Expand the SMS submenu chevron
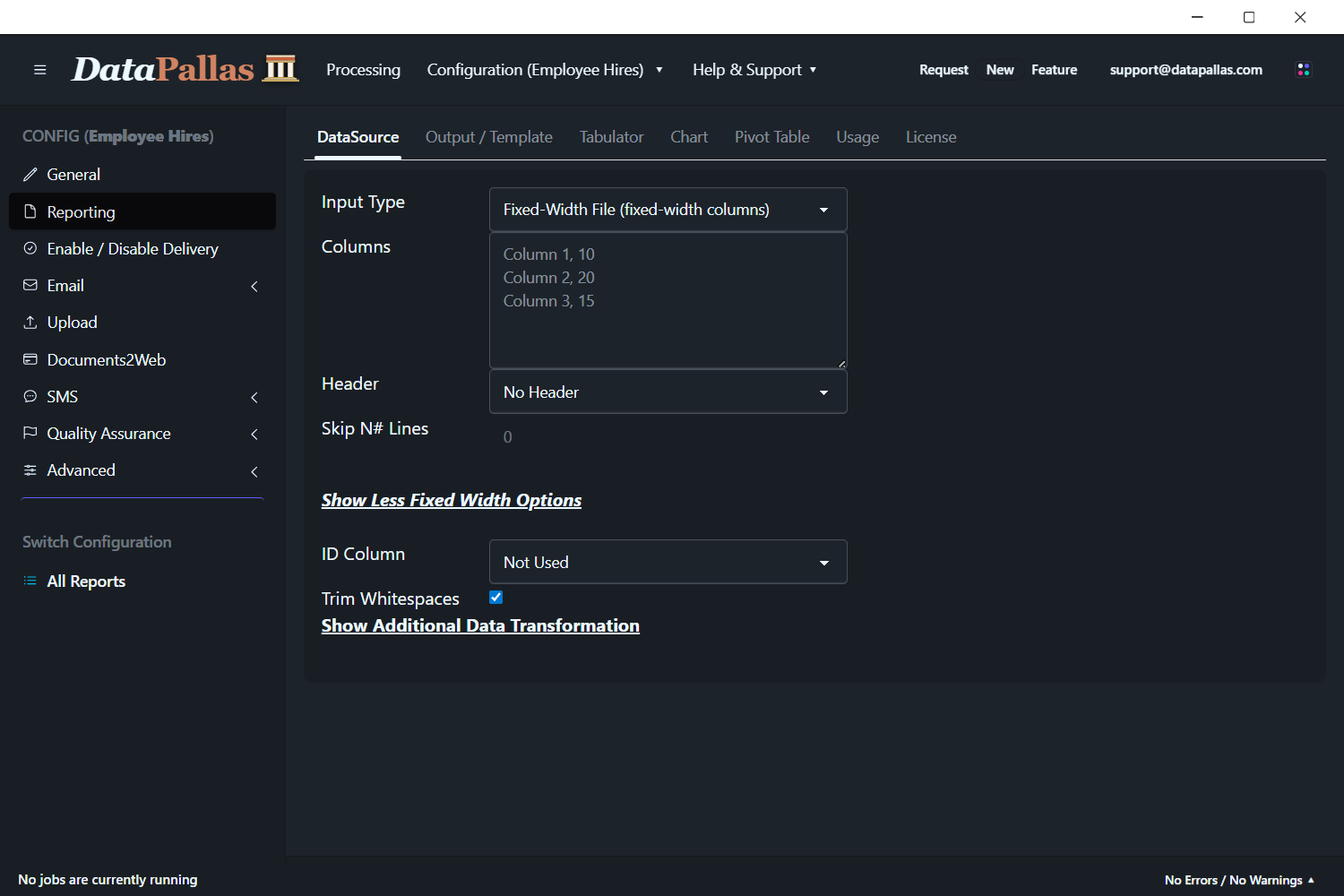The width and height of the screenshot is (1344, 896). click(x=254, y=398)
